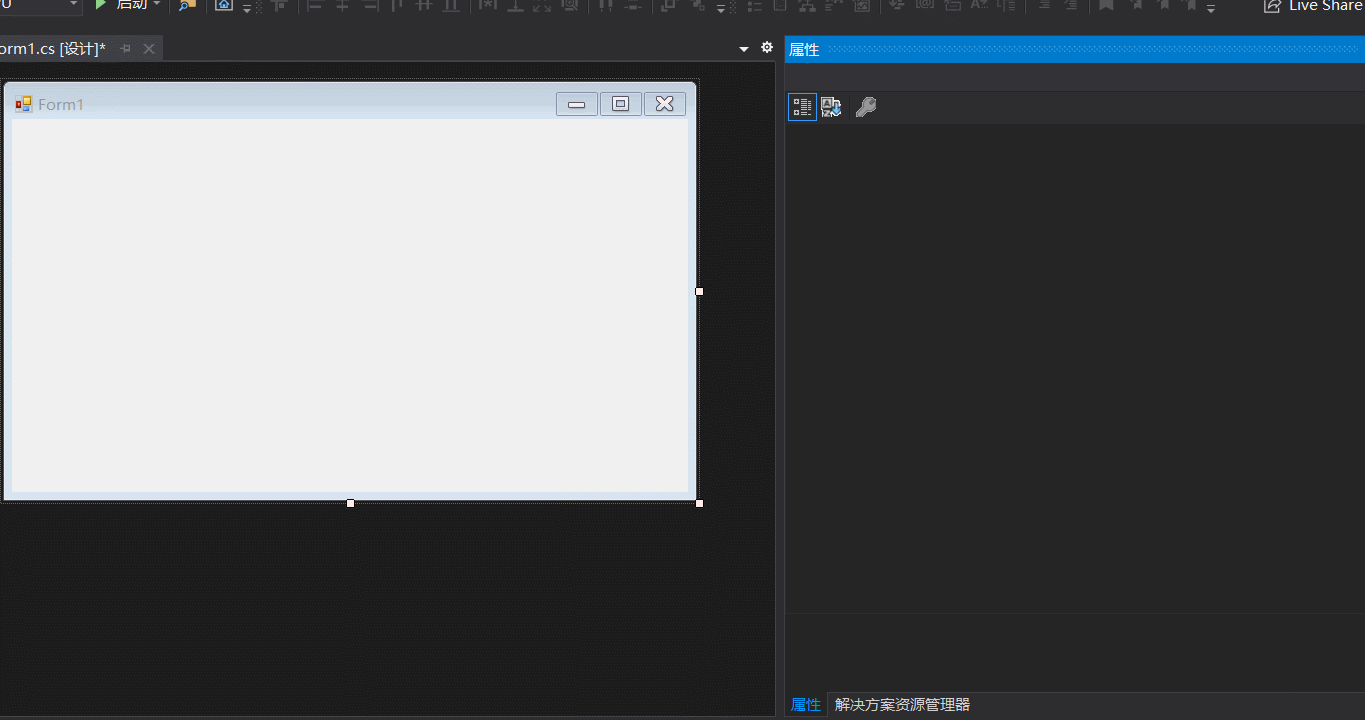
Task: Open the find-in-files folder search icon
Action: coord(187,5)
